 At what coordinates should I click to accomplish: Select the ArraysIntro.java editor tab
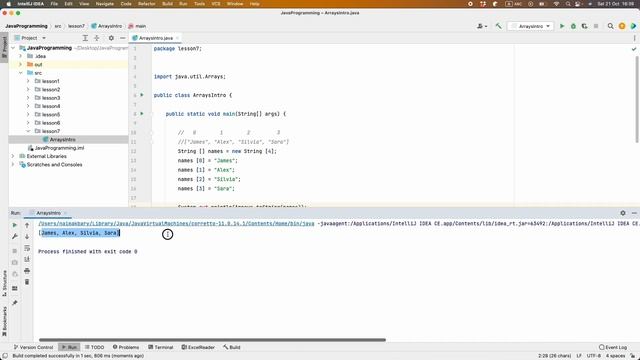(x=156, y=38)
